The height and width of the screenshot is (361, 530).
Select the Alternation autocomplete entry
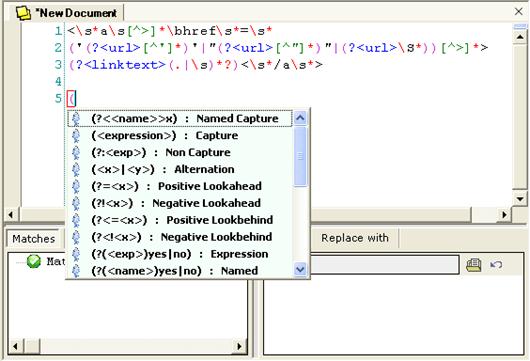click(180, 169)
